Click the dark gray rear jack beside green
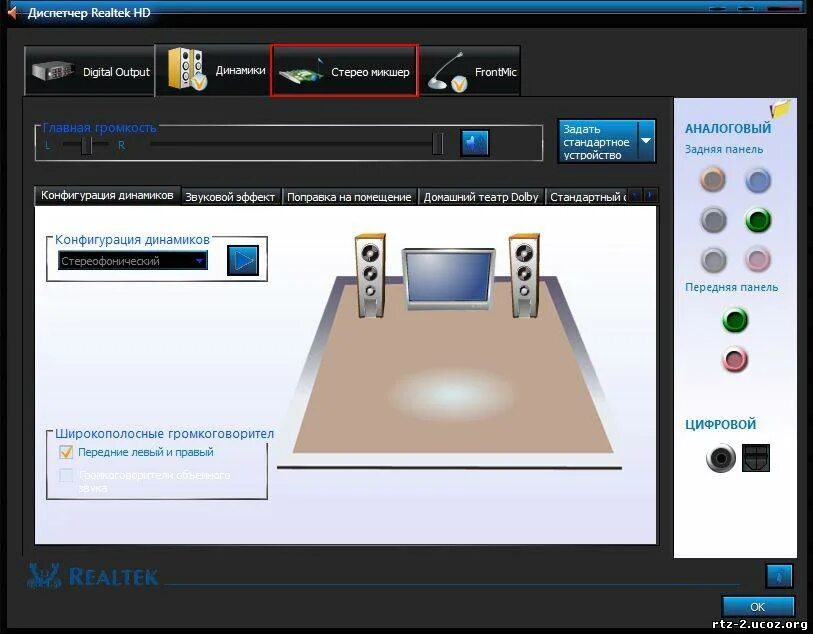 pyautogui.click(x=713, y=220)
